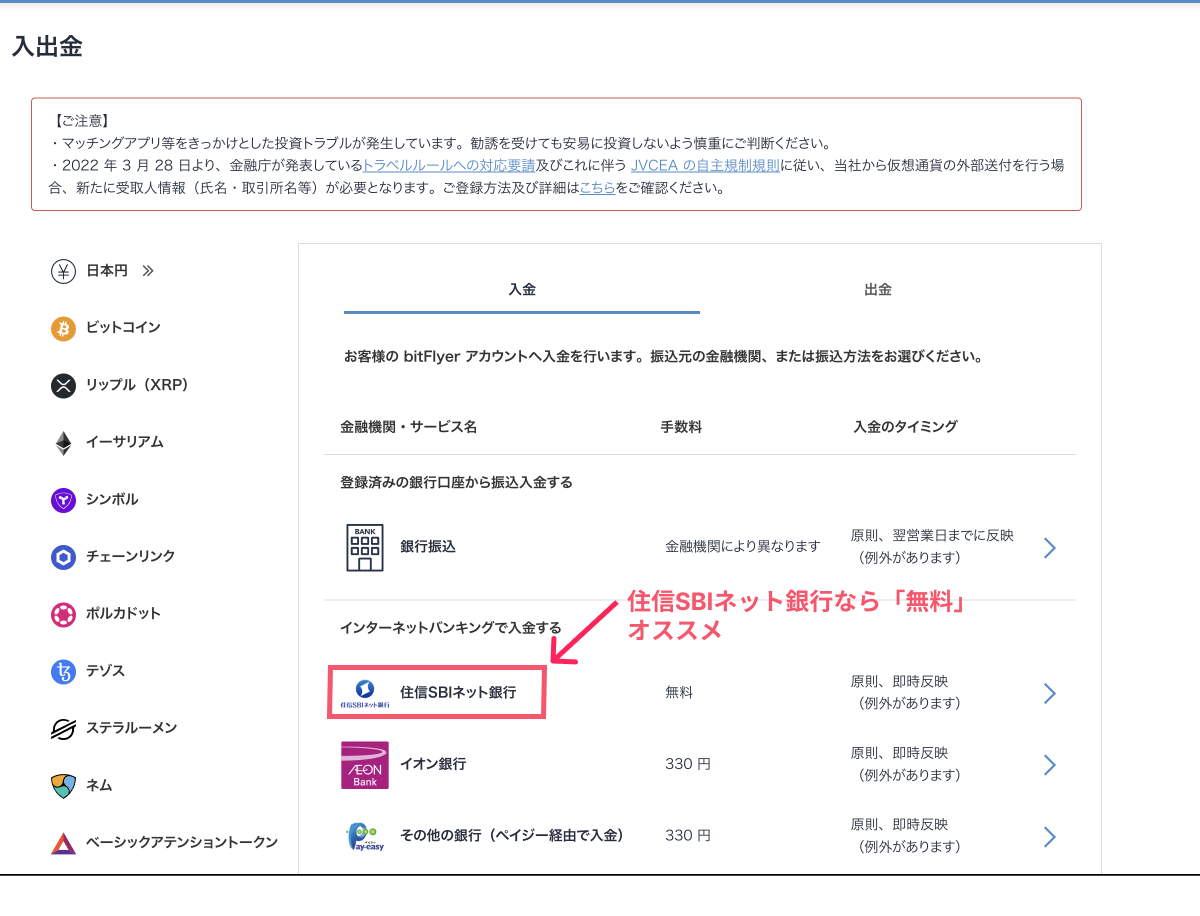Click the orange Bitcoin coin icon
Image resolution: width=1200 pixels, height=916 pixels.
64,328
